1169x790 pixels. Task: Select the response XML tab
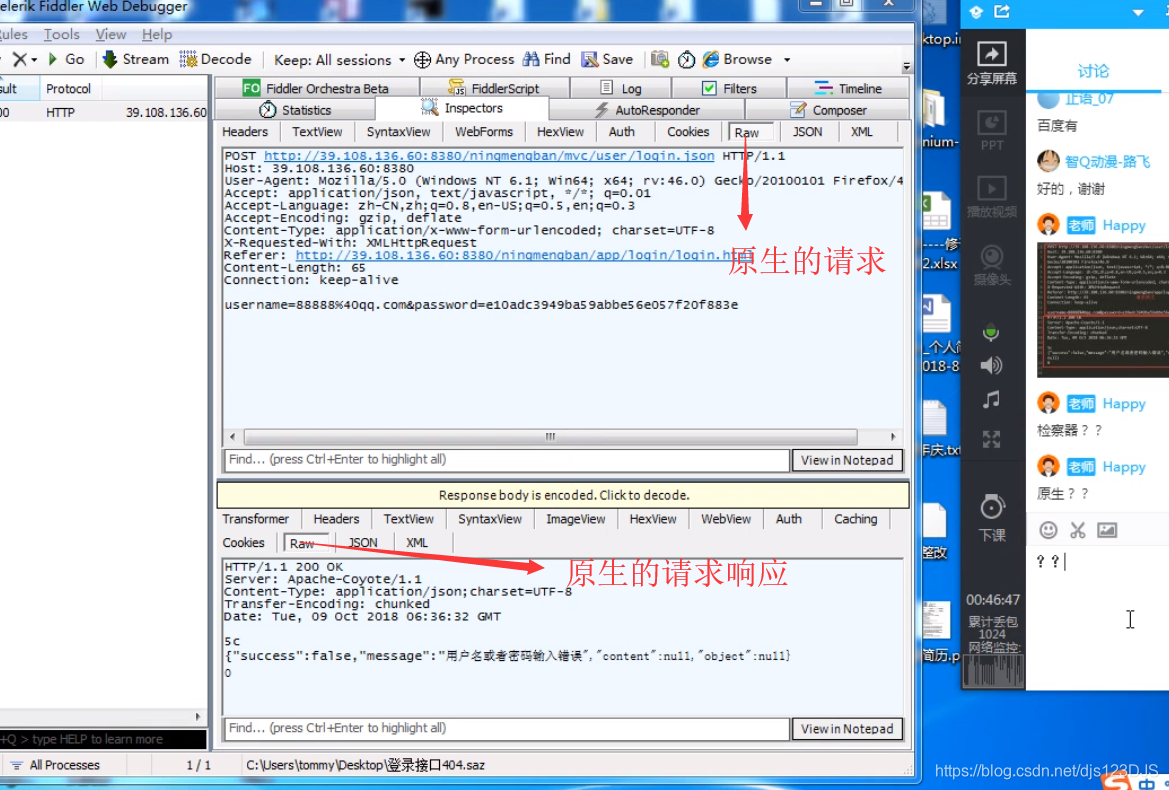click(417, 543)
